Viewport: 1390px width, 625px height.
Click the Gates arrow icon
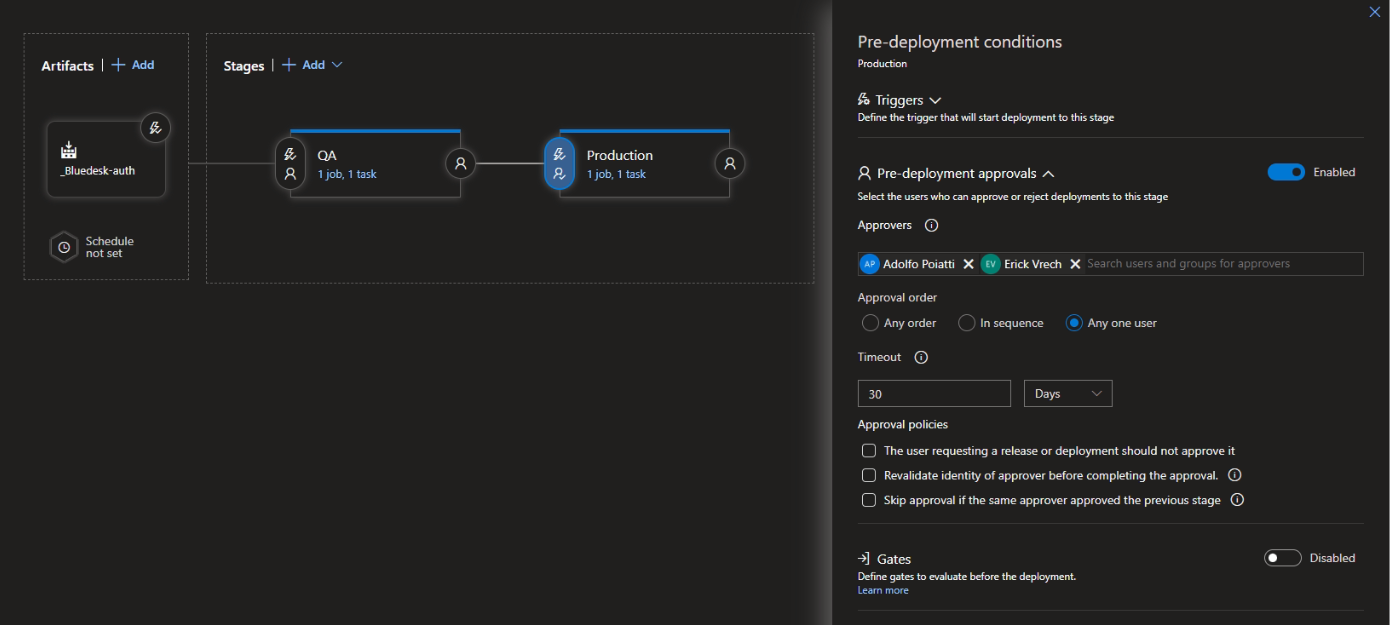(x=865, y=559)
